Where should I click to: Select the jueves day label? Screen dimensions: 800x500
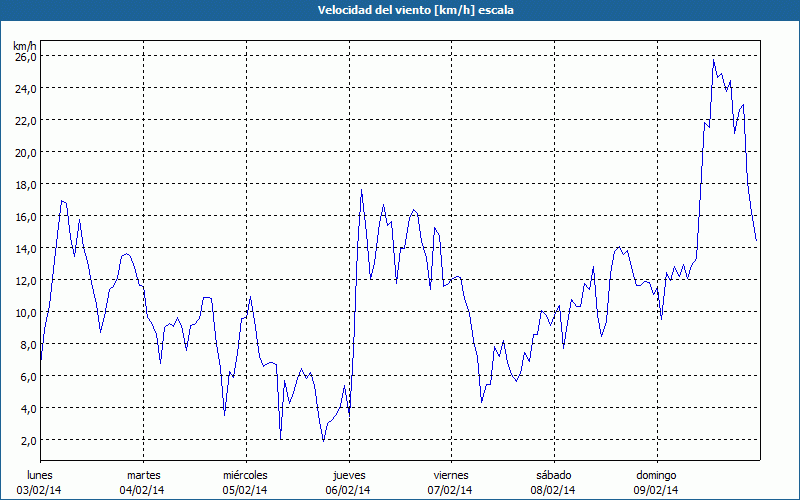point(349,475)
